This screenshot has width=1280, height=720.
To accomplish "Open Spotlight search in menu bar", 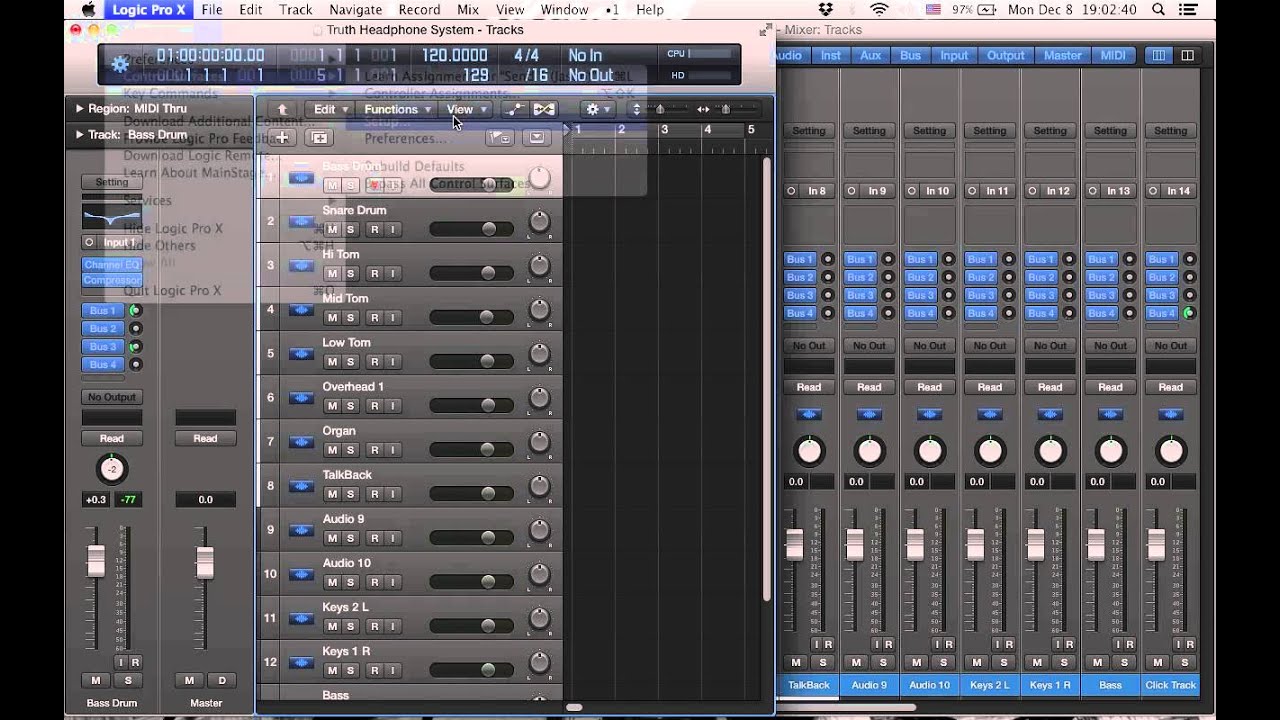I will (1158, 10).
